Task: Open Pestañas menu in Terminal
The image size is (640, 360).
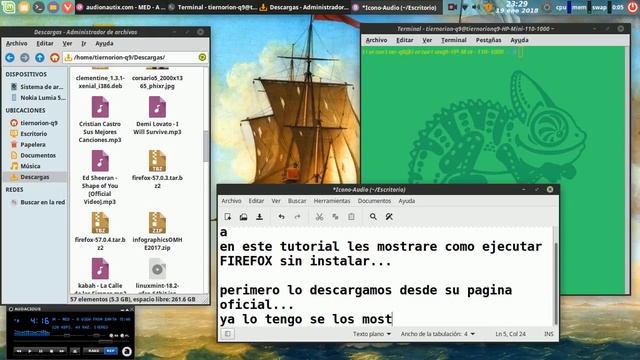Action: [x=488, y=40]
